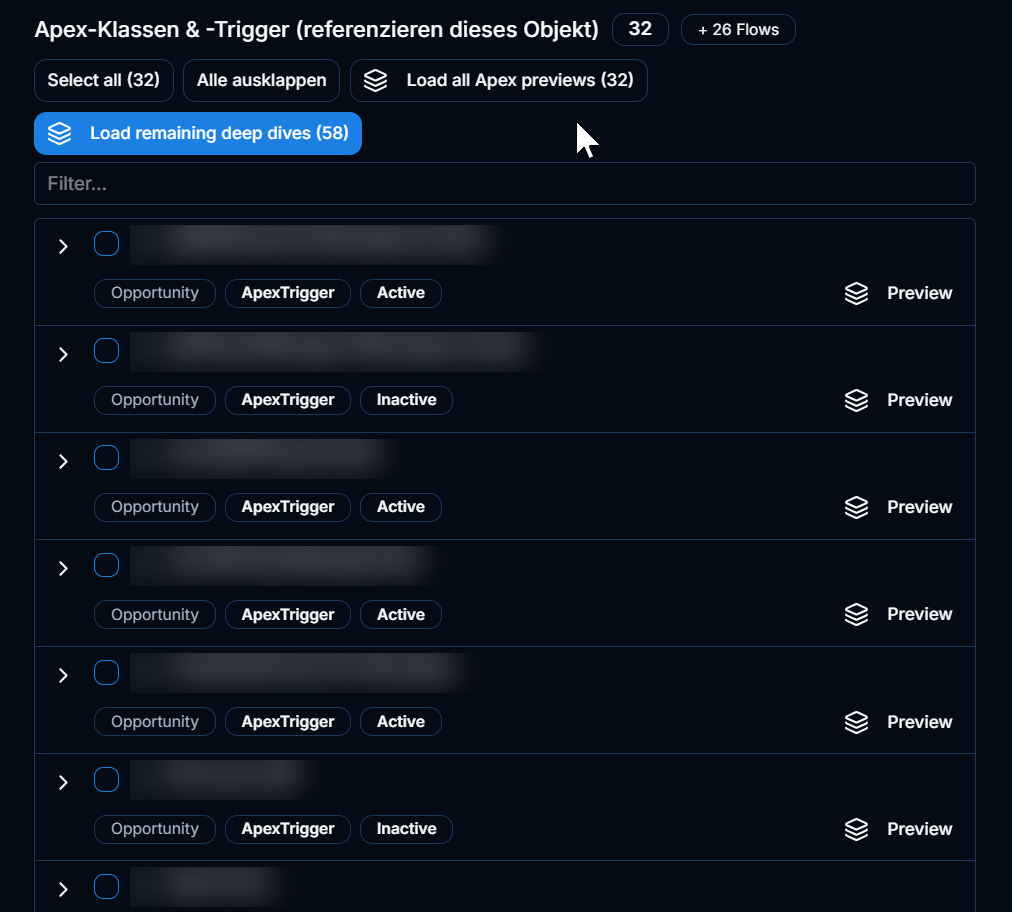Viewport: 1012px width, 912px height.
Task: Expand the second trigger row (Inactive) chevron
Action: coord(63,354)
